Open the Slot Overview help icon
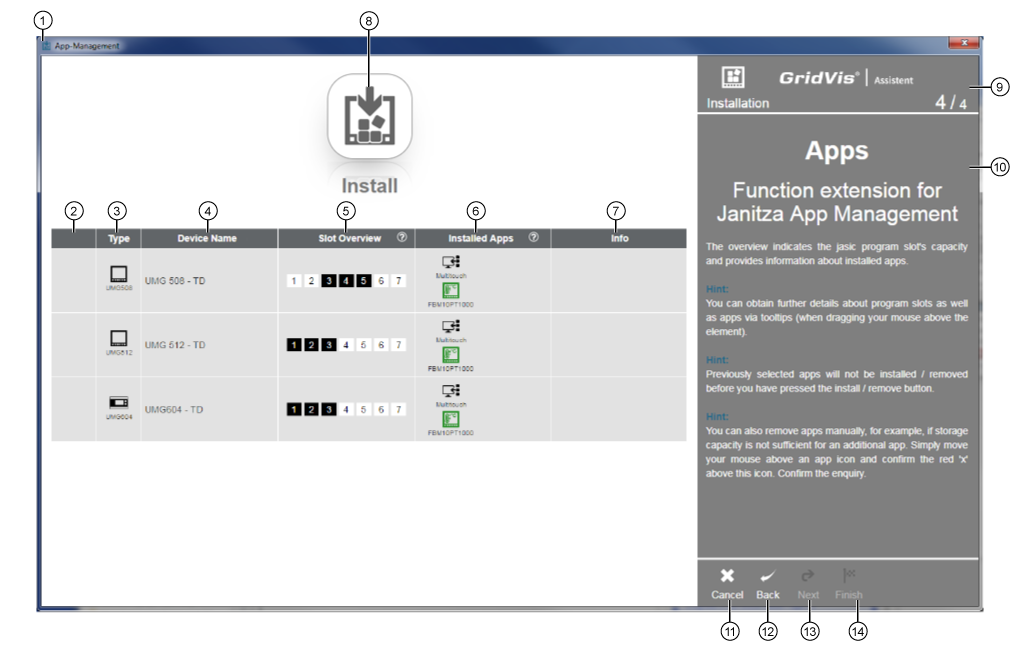Image resolution: width=1024 pixels, height=656 pixels. (400, 237)
